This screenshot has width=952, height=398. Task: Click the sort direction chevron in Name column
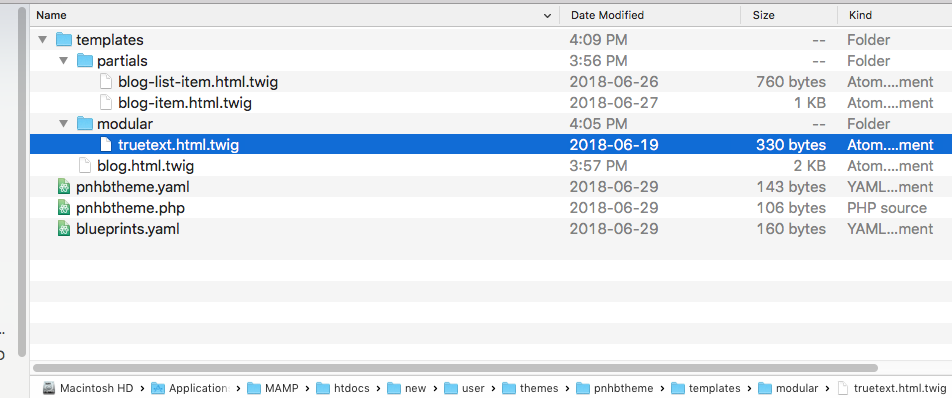tap(547, 16)
